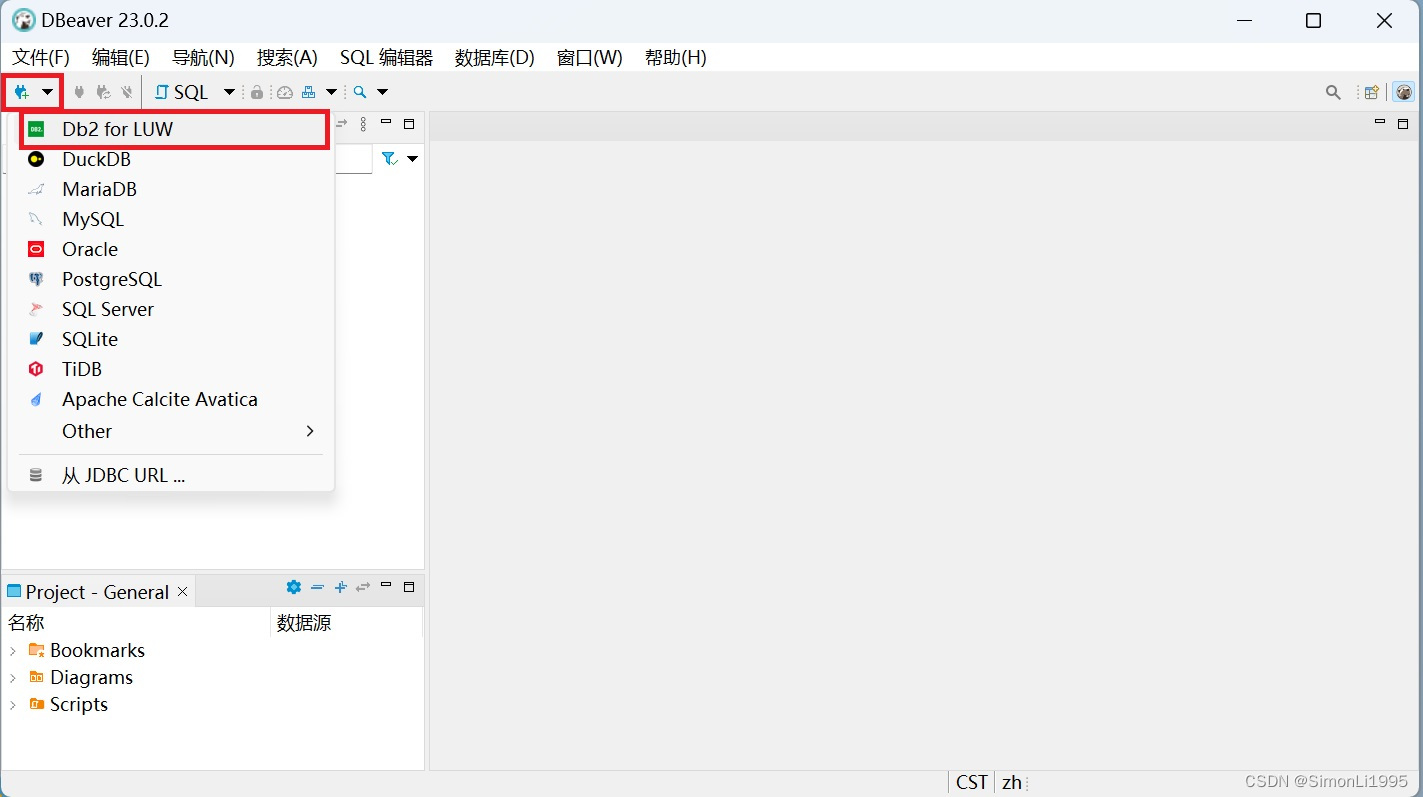Minimize the database navigator panel
Screen dimensions: 1423x797
[x=386, y=123]
